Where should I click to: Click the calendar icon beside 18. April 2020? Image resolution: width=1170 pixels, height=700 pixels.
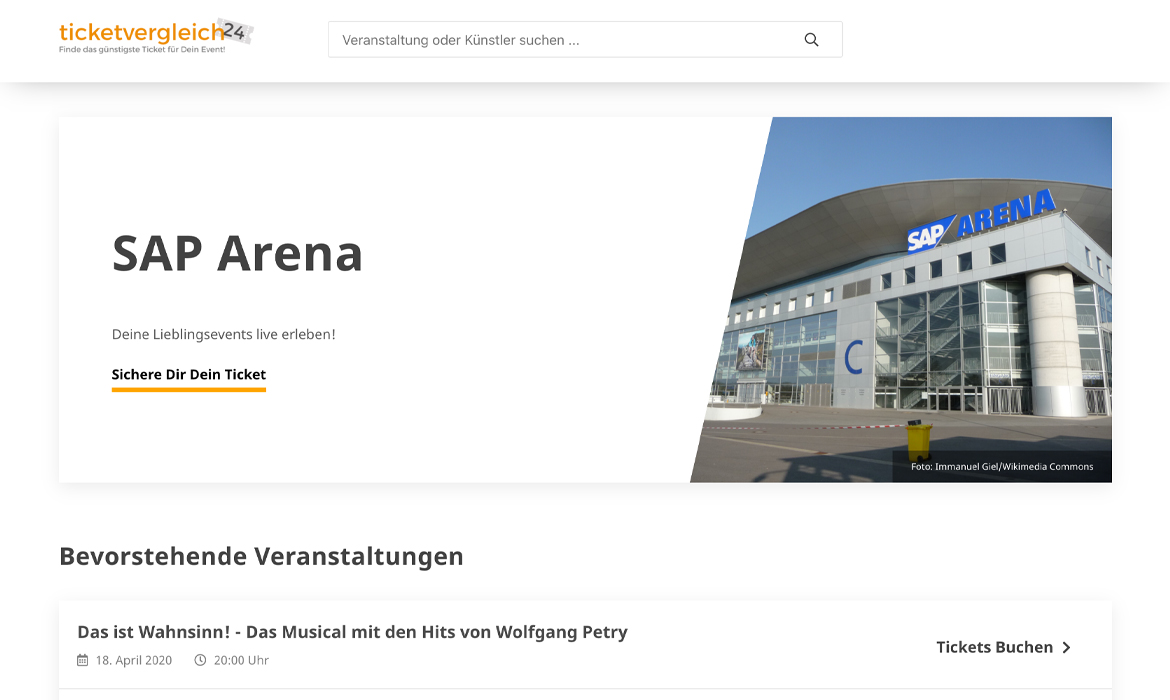click(x=83, y=660)
